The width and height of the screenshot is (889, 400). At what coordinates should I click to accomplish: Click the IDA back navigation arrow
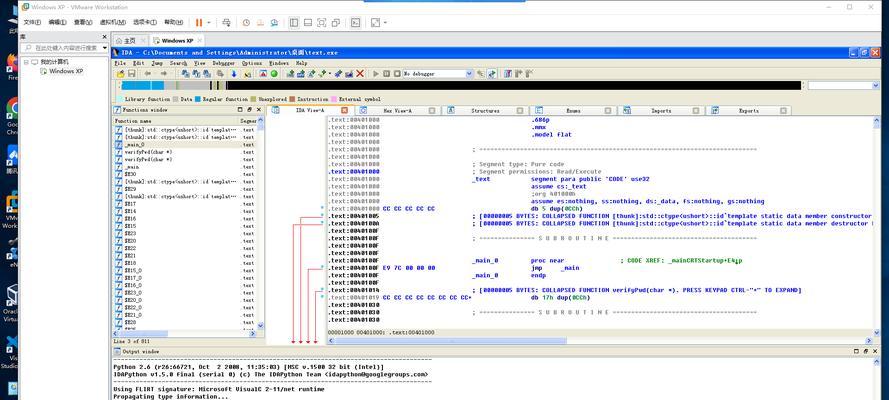tap(147, 74)
